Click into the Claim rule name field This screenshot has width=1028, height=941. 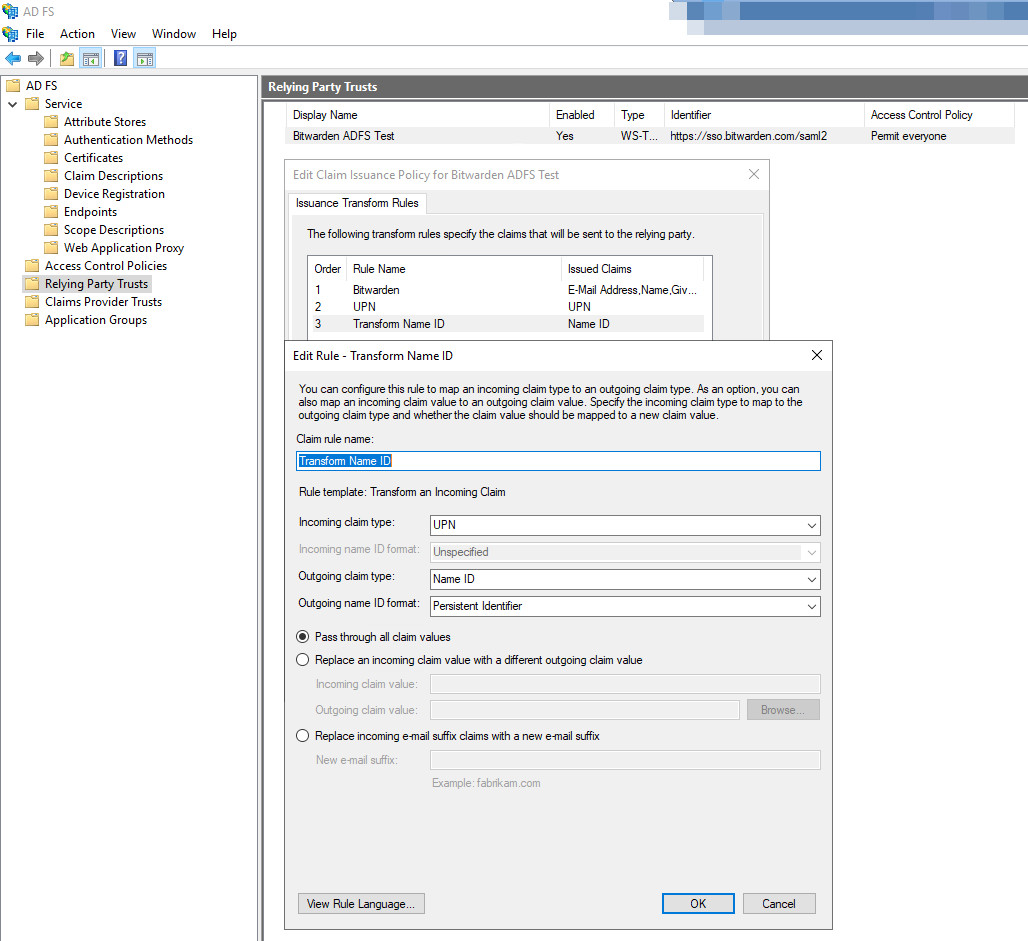tap(558, 461)
